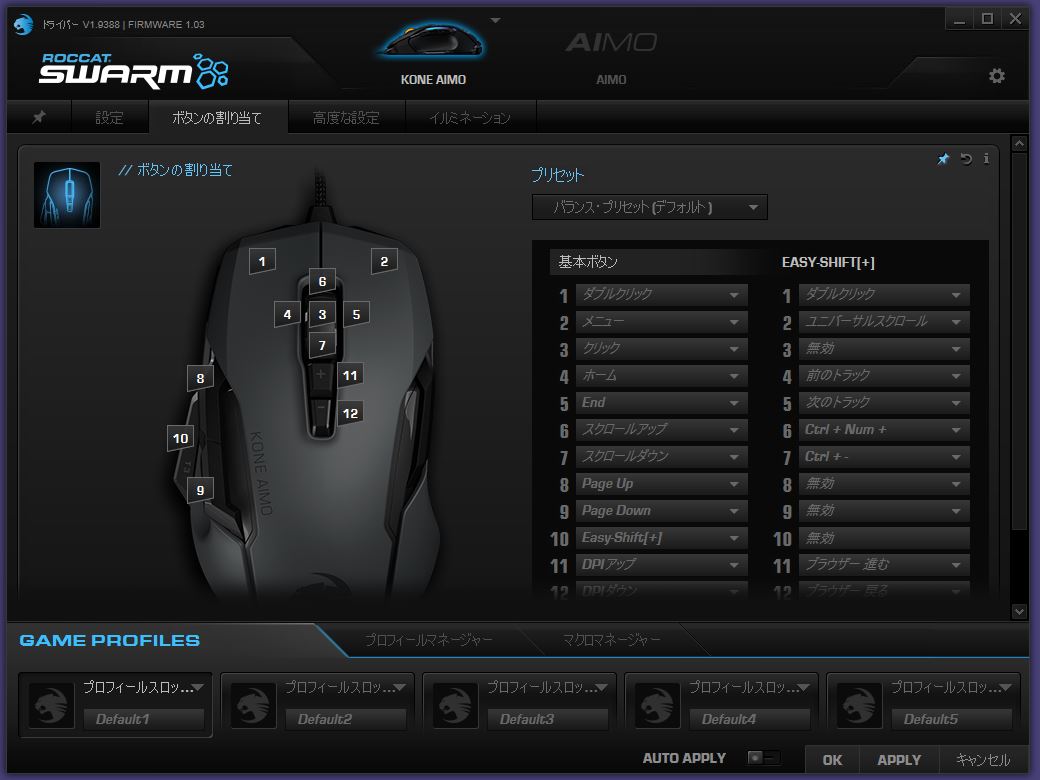
Task: Open basic button 2 メニュー dropdown
Action: 661,322
